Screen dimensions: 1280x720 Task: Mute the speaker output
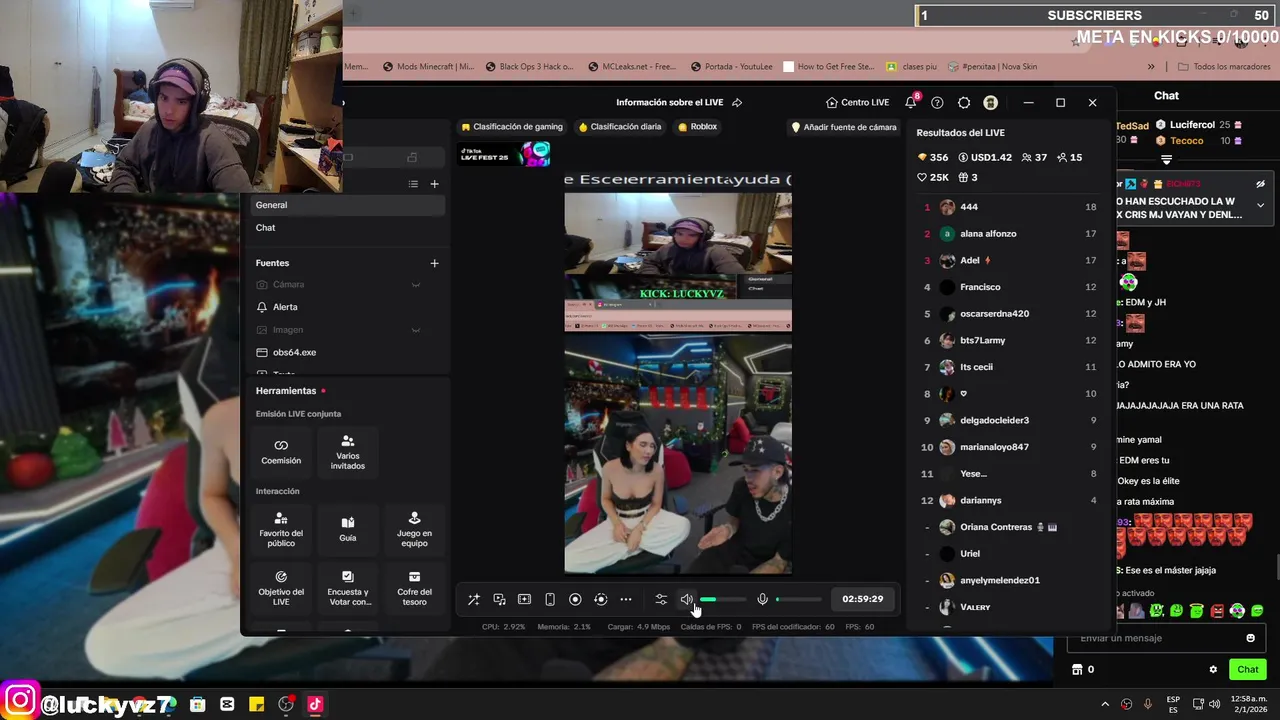tap(687, 599)
